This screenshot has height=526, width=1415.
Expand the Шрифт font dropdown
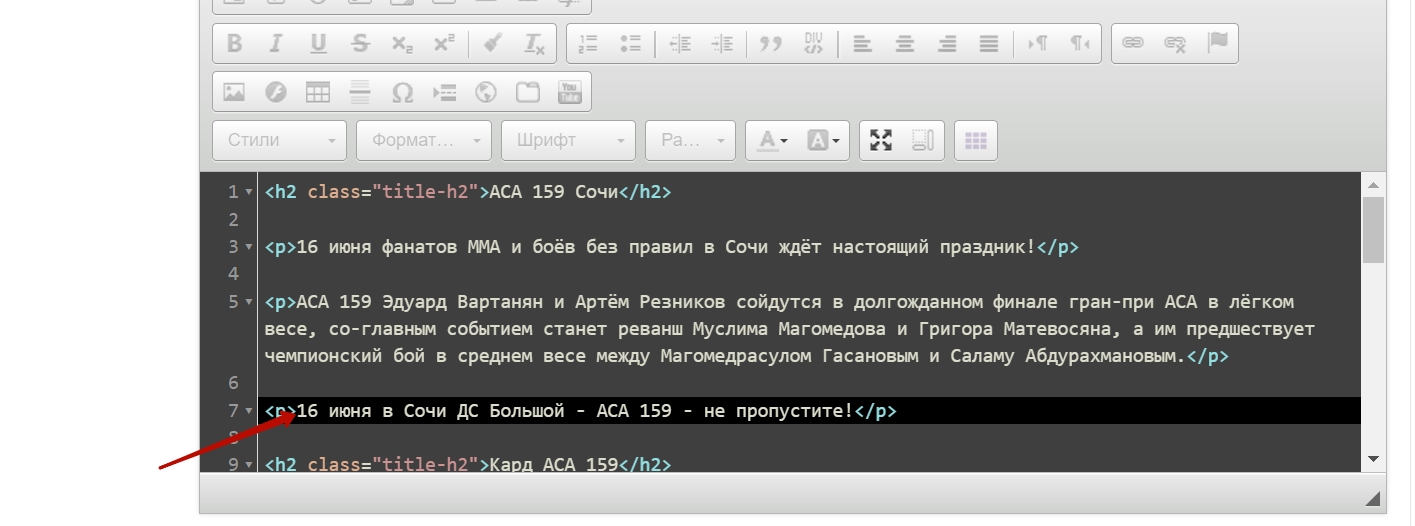click(x=568, y=141)
